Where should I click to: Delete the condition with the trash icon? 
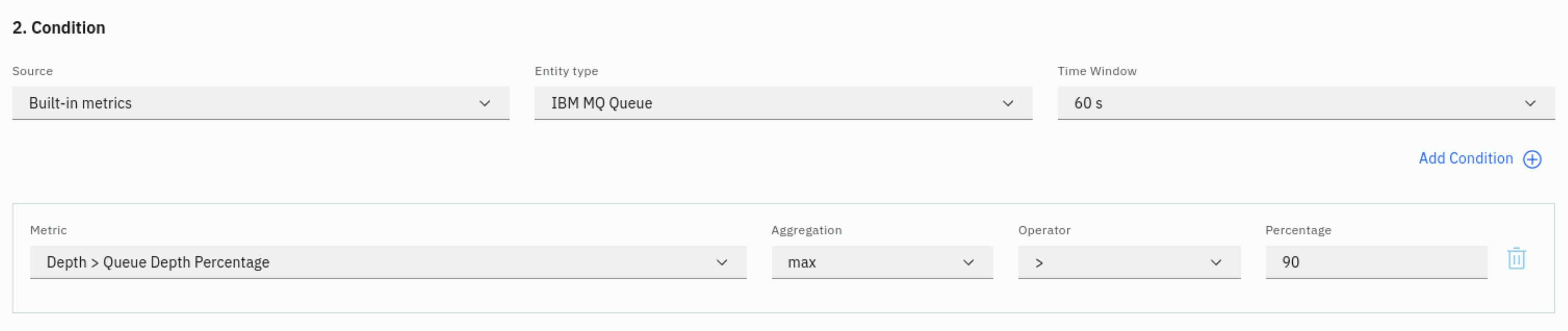1516,259
